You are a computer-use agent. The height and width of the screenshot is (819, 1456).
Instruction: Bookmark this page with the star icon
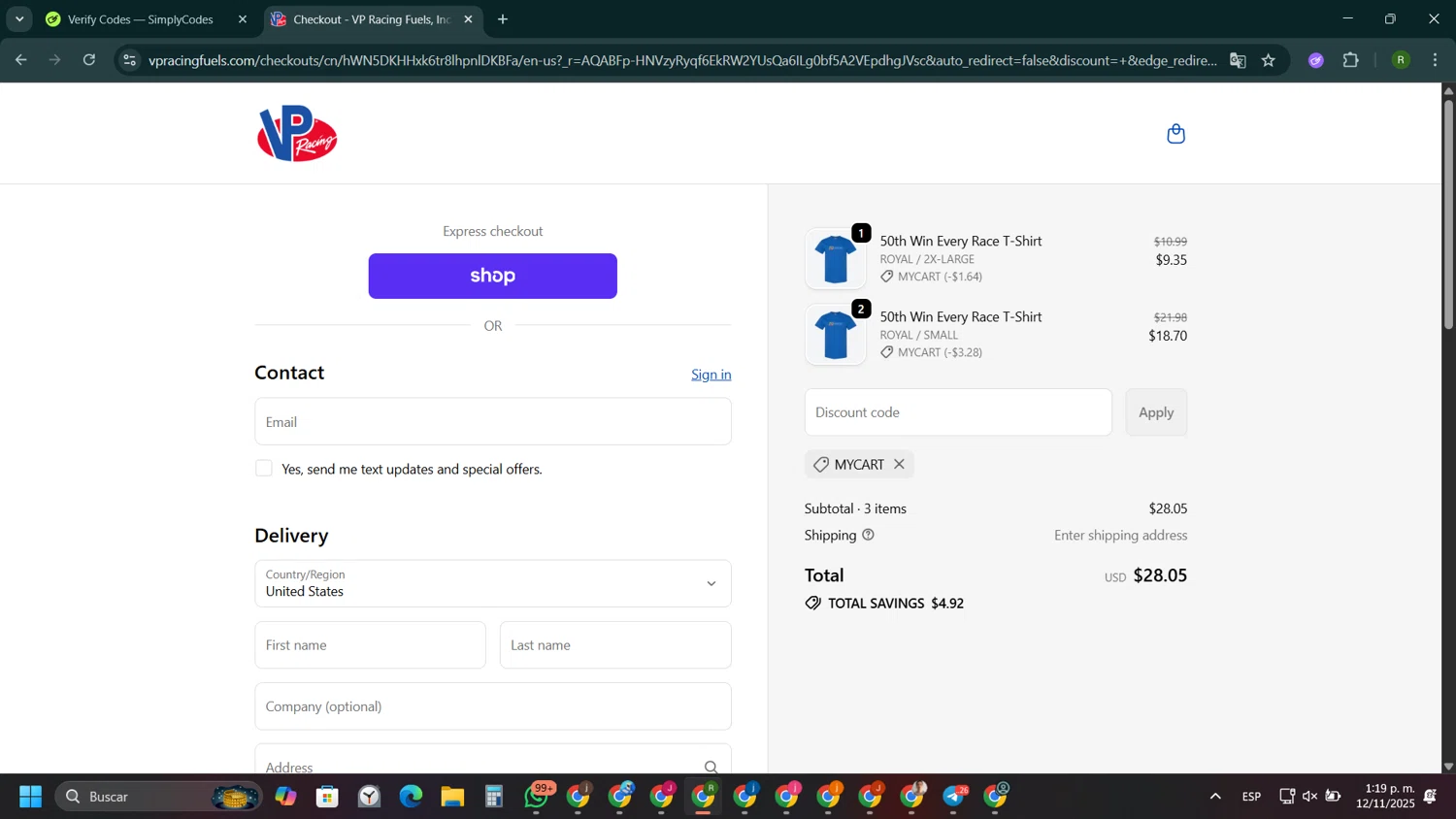[x=1269, y=60]
